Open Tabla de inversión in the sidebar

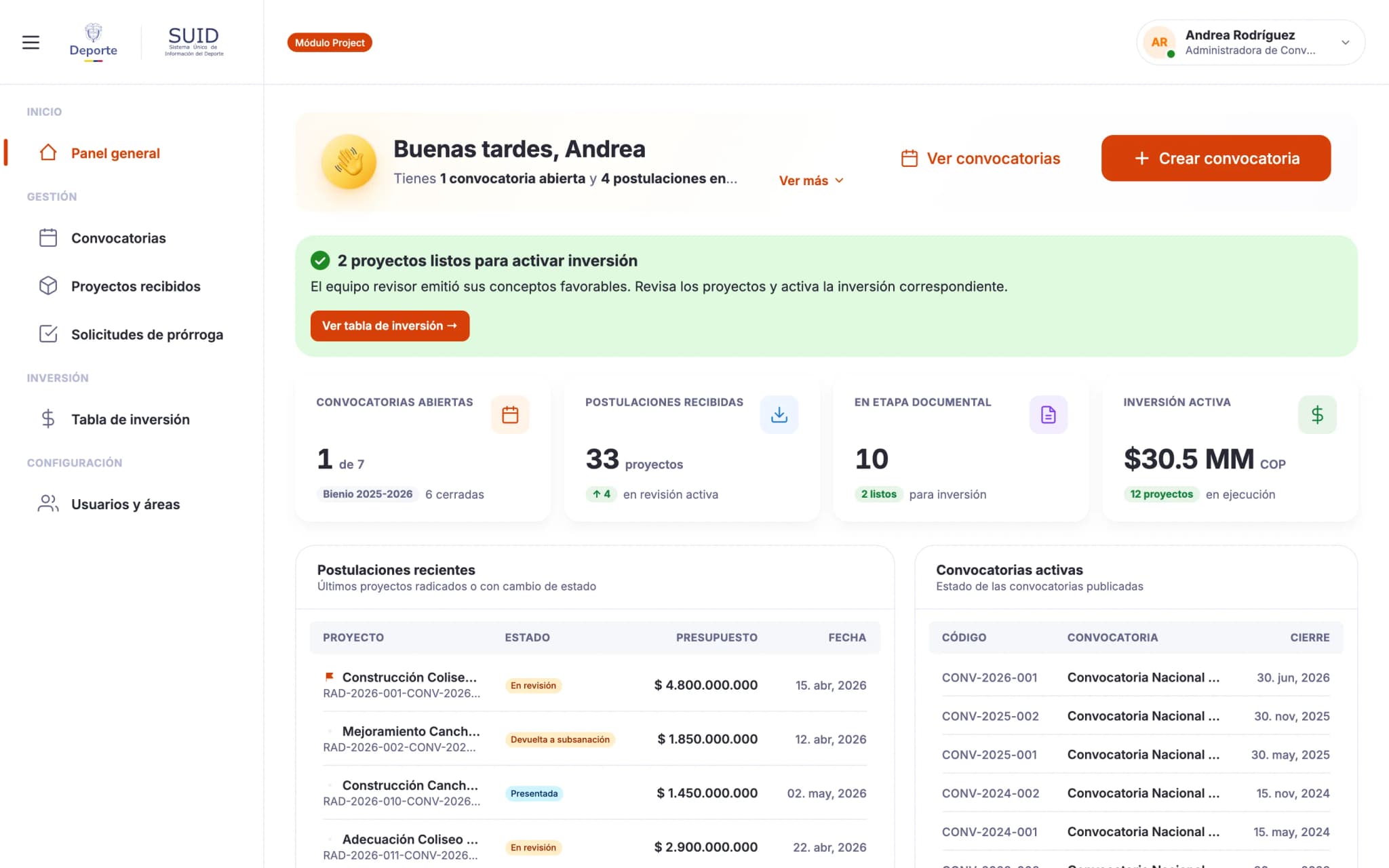pyautogui.click(x=132, y=419)
